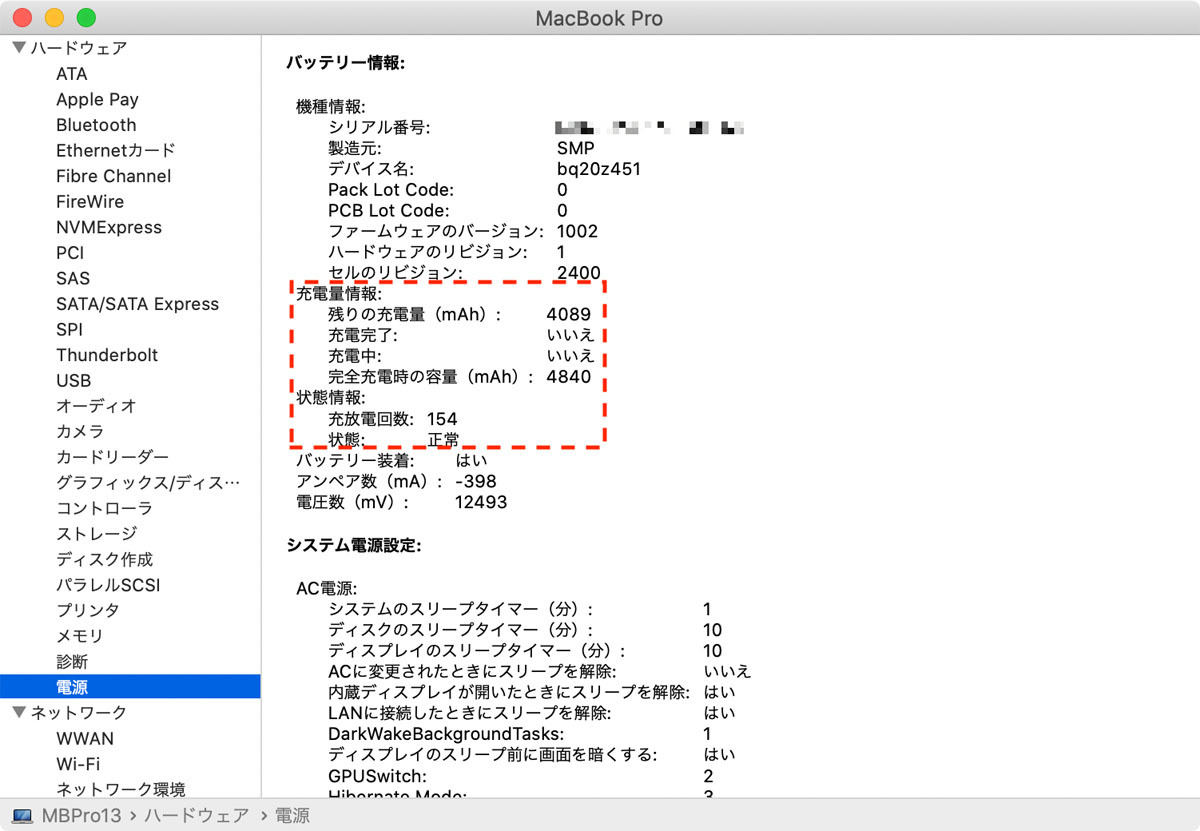The width and height of the screenshot is (1200, 831).
Task: Click the GPUSwitch row label
Action: click(x=377, y=776)
